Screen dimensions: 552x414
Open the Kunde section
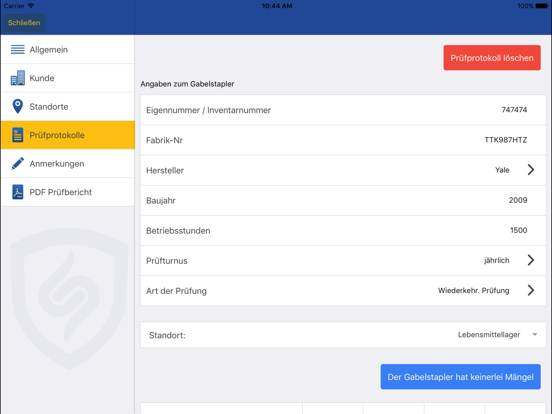68,78
